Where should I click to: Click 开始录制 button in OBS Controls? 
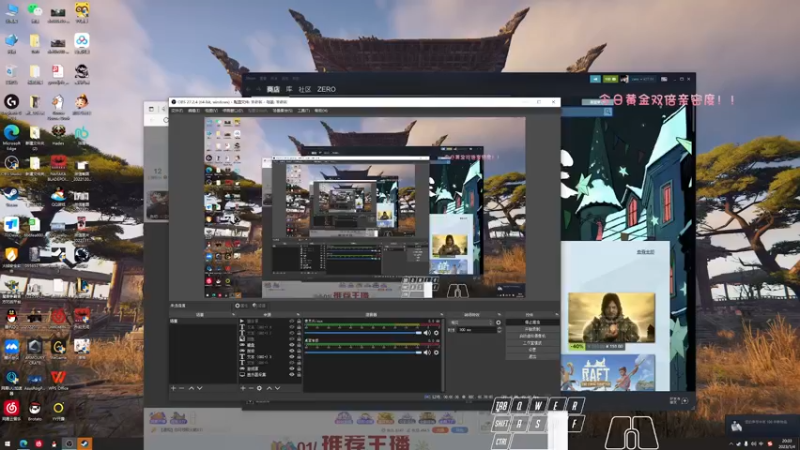pos(532,330)
